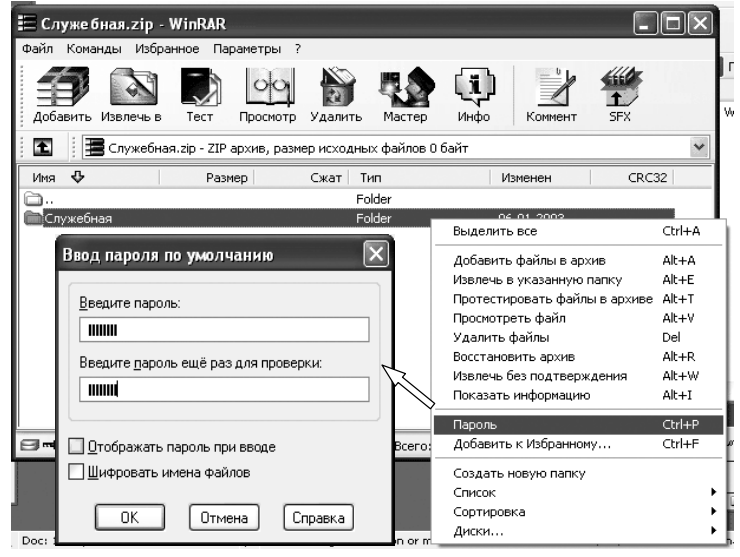Maximize the WinRAR window
The image size is (740, 557).
pos(673,23)
